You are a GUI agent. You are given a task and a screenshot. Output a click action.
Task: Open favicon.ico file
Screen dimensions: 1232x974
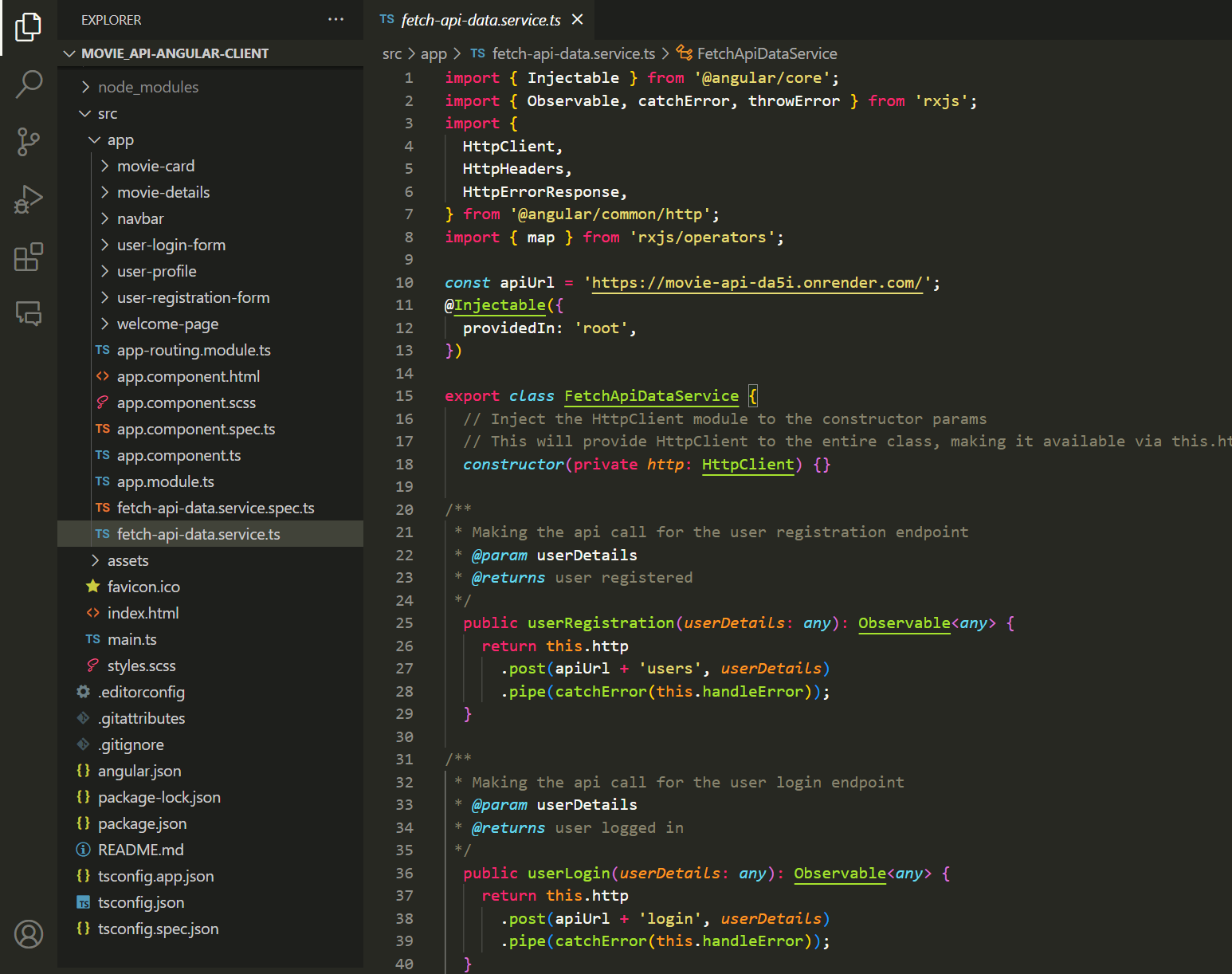210,587
